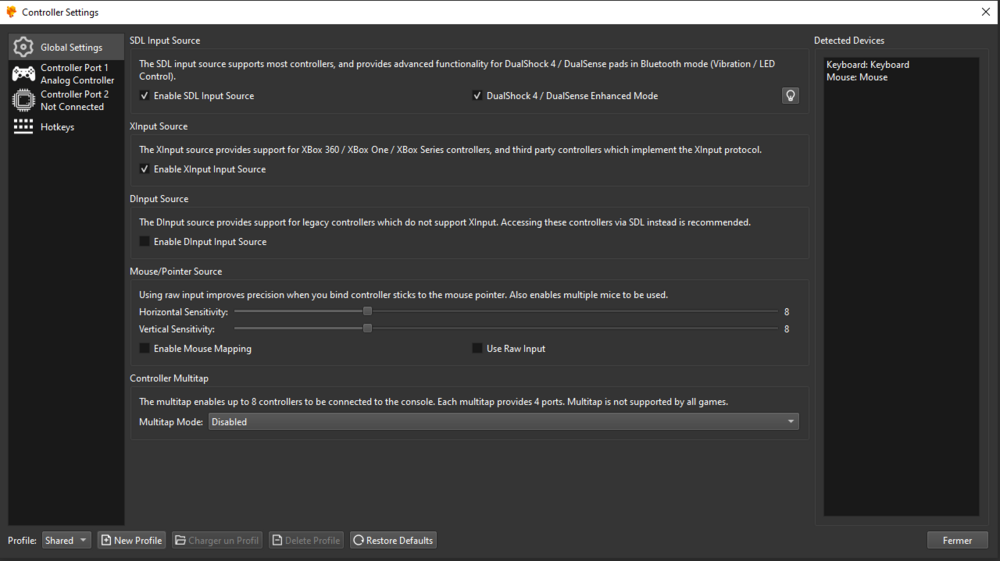Click the Delete Profile button

[306, 540]
